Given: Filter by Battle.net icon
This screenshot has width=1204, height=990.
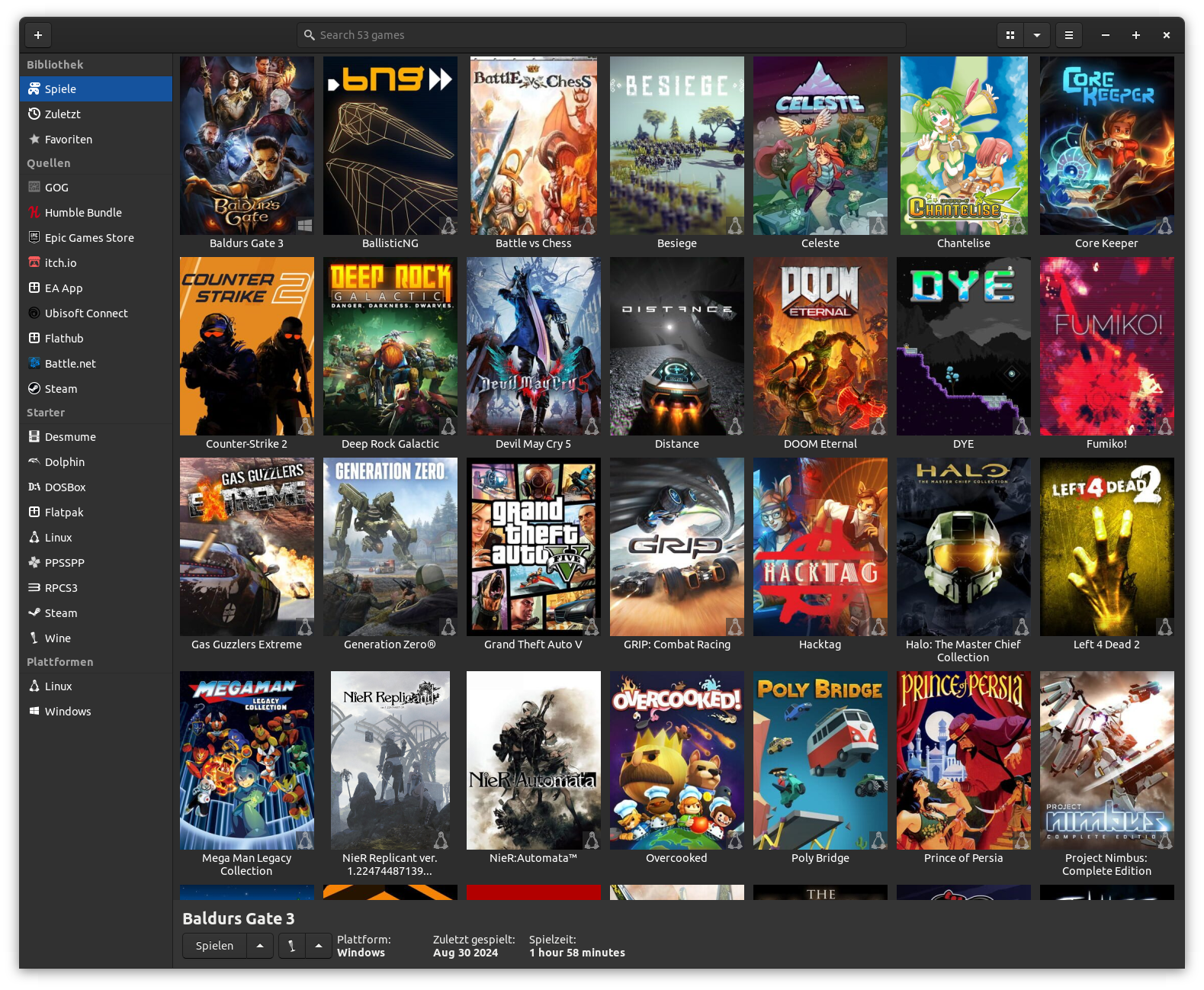Looking at the screenshot, I should (34, 364).
